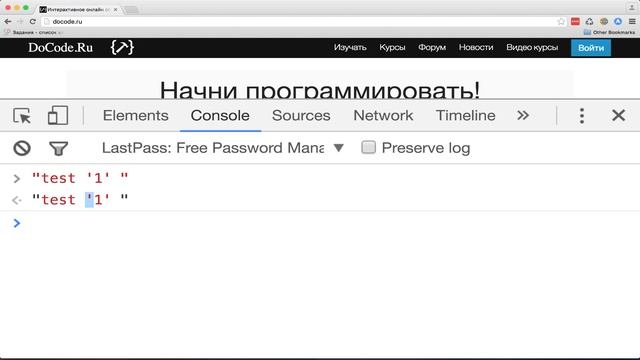640x360 pixels.
Task: Bookmark page with the star icon
Action: click(x=561, y=22)
